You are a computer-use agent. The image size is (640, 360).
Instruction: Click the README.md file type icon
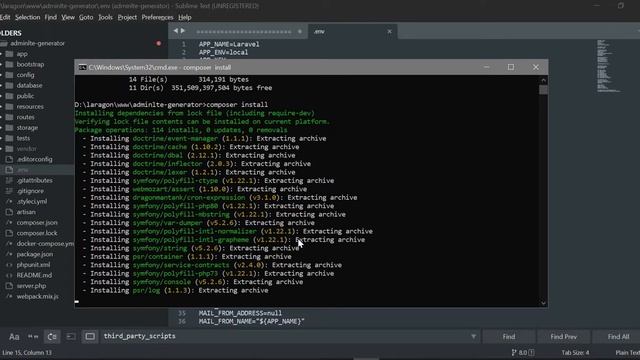9,276
